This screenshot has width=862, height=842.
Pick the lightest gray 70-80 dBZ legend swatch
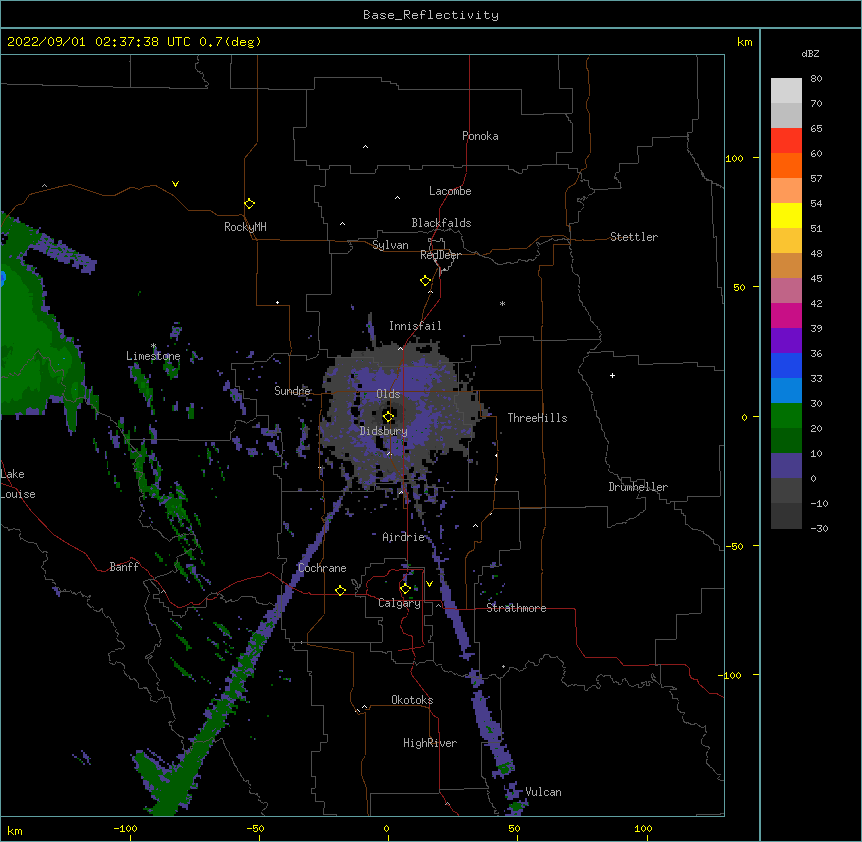(x=786, y=91)
